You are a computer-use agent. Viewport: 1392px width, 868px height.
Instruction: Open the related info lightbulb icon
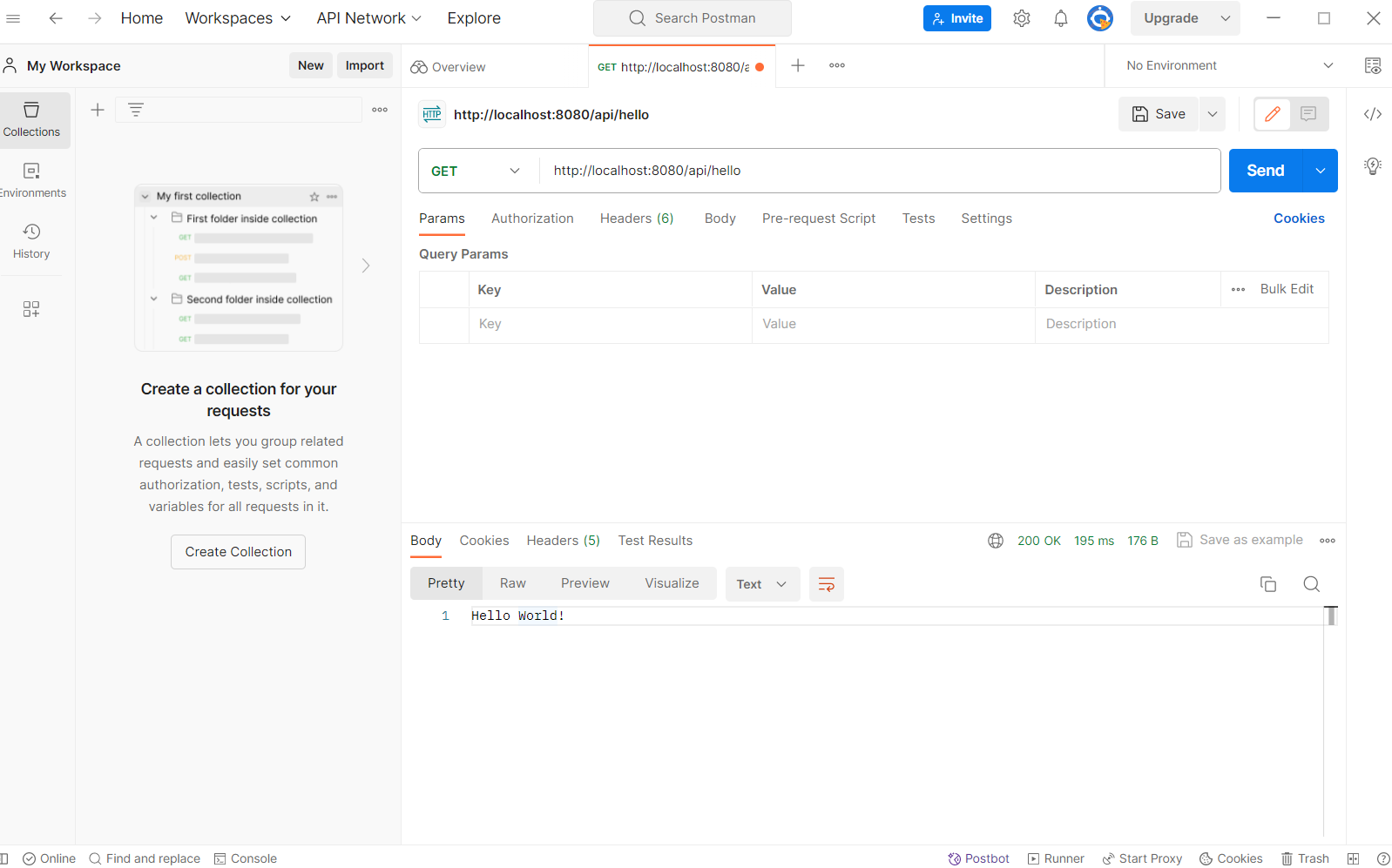pos(1373,165)
